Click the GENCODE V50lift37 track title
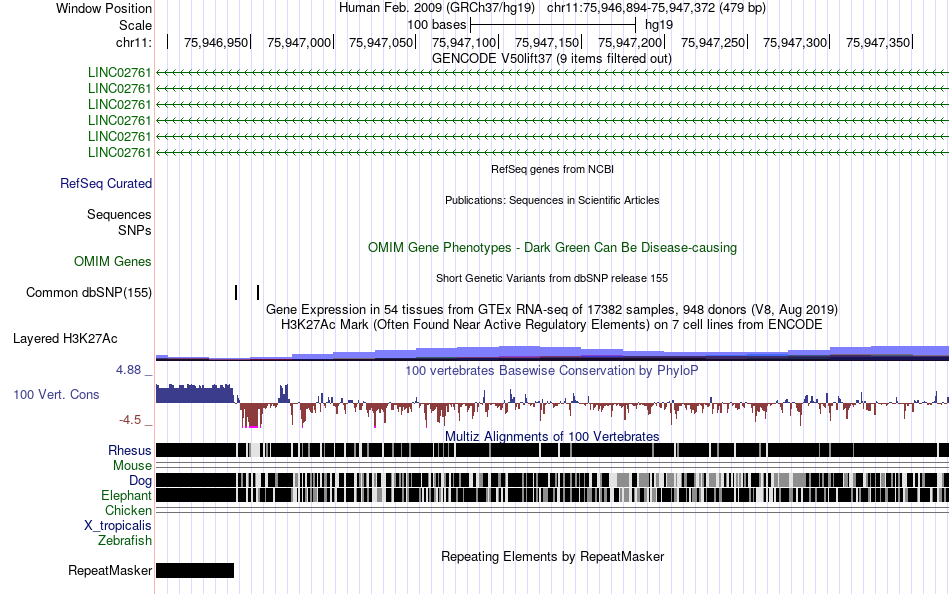Image resolution: width=950 pixels, height=594 pixels. coord(551,59)
